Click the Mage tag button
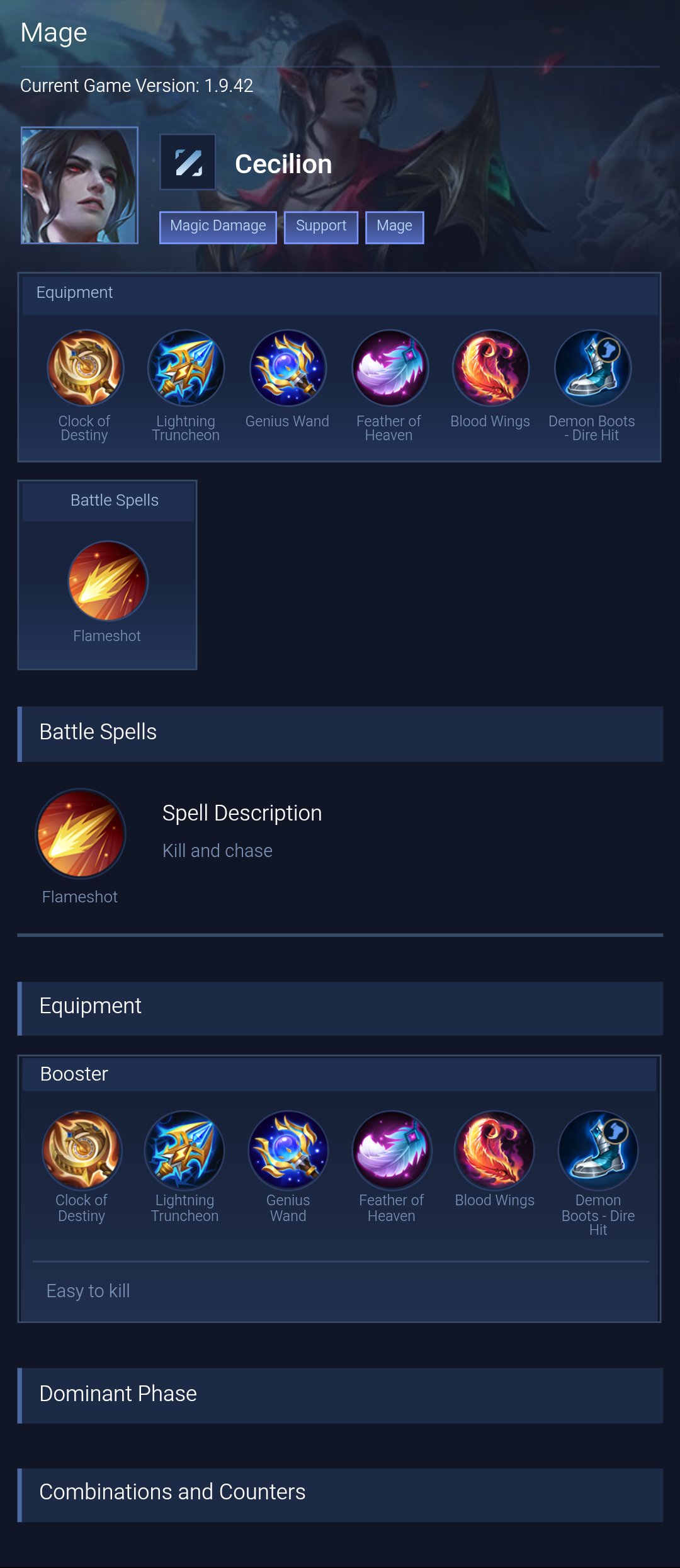The height and width of the screenshot is (1568, 680). tap(395, 227)
